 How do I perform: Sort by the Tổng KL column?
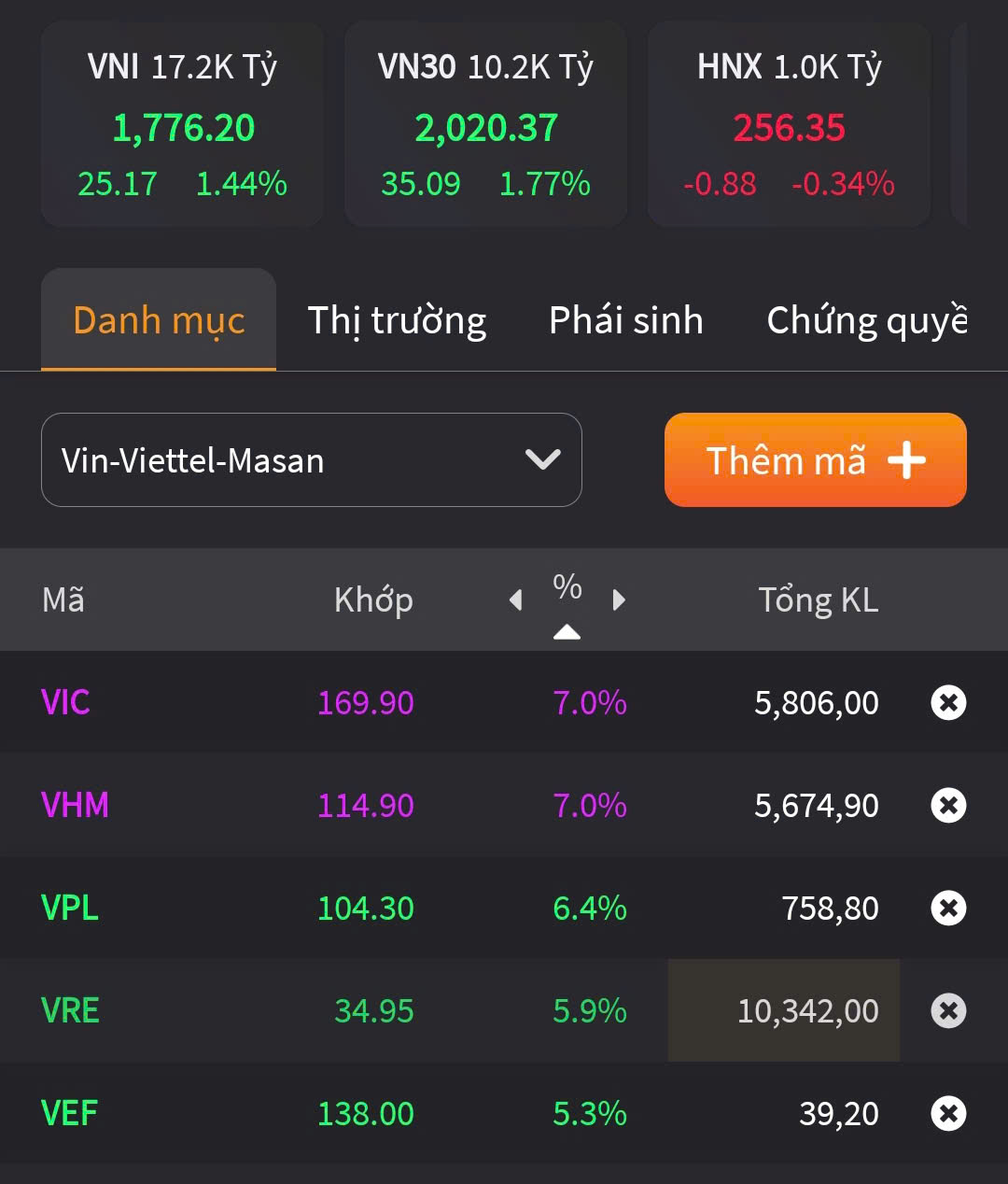[x=818, y=599]
